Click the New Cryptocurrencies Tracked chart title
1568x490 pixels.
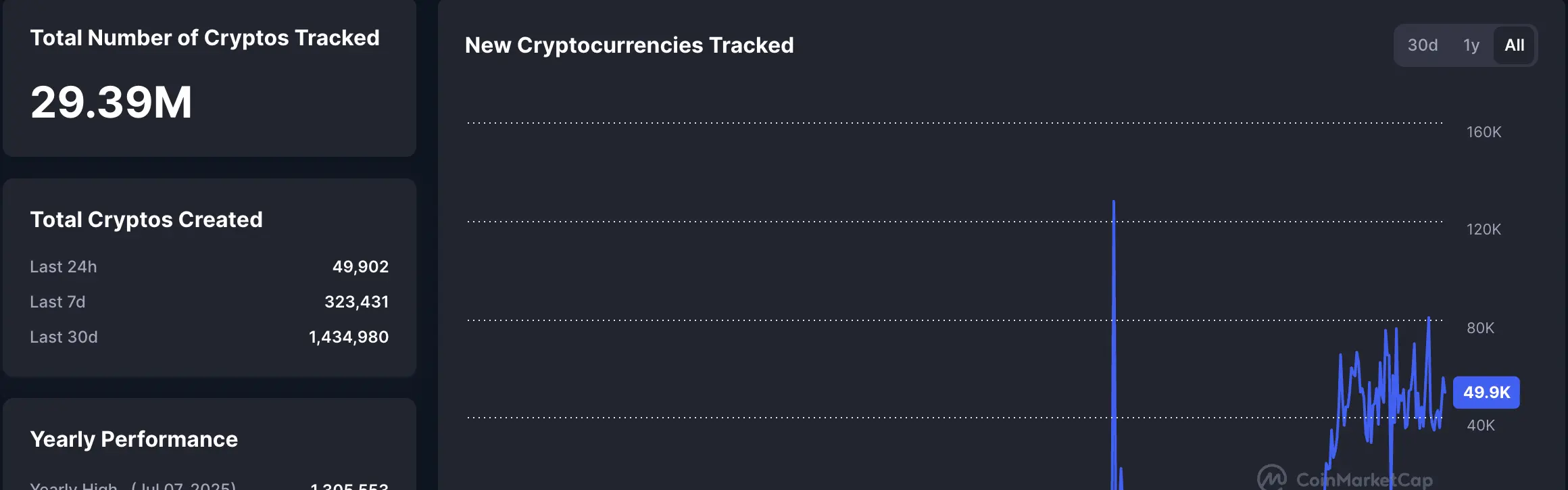click(x=629, y=45)
